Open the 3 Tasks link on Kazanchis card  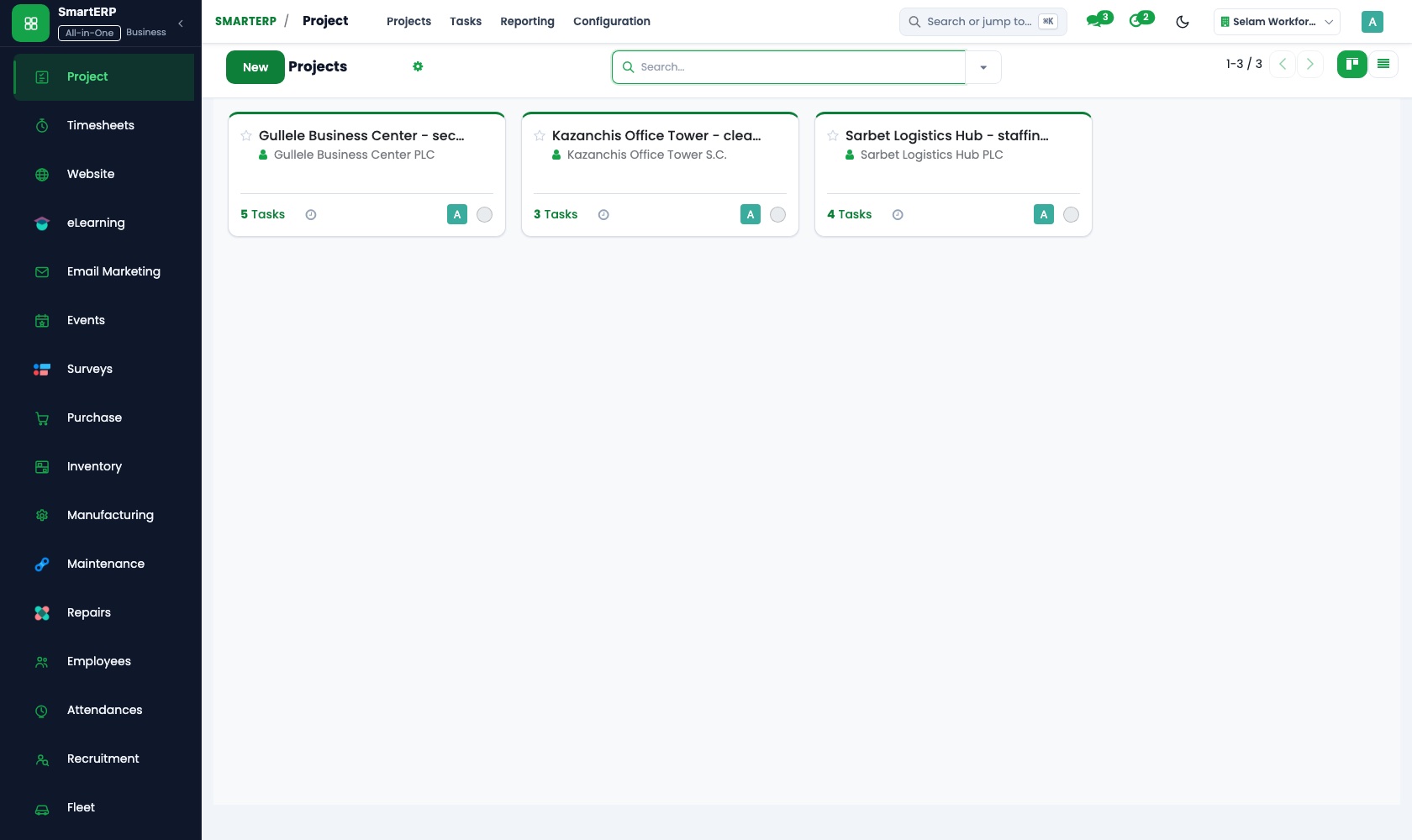(x=556, y=214)
